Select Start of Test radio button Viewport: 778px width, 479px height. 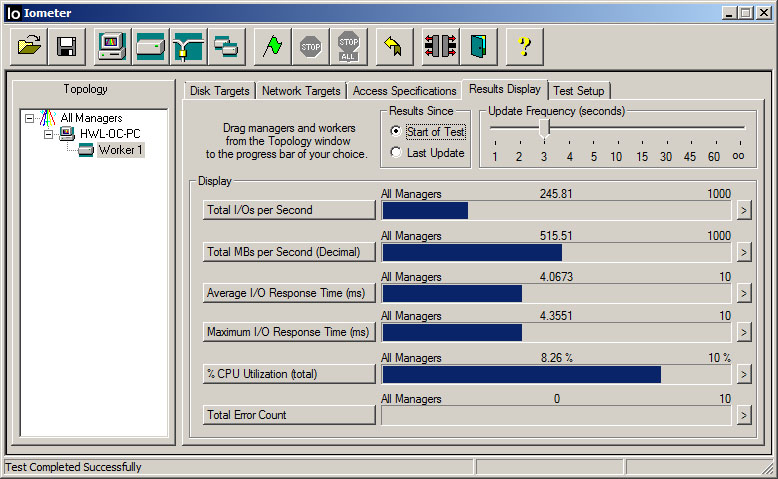coord(395,131)
